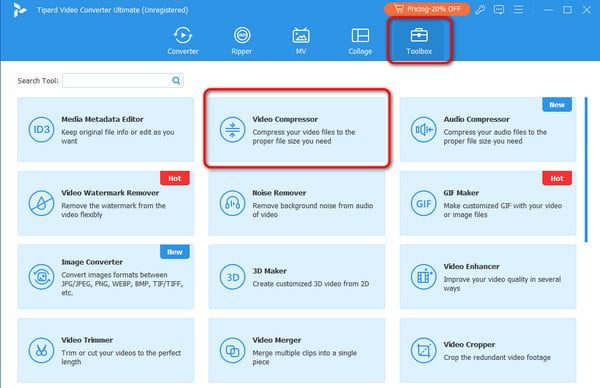Click the Tipard app logo icon
This screenshot has width=600, height=388.
[x=19, y=10]
